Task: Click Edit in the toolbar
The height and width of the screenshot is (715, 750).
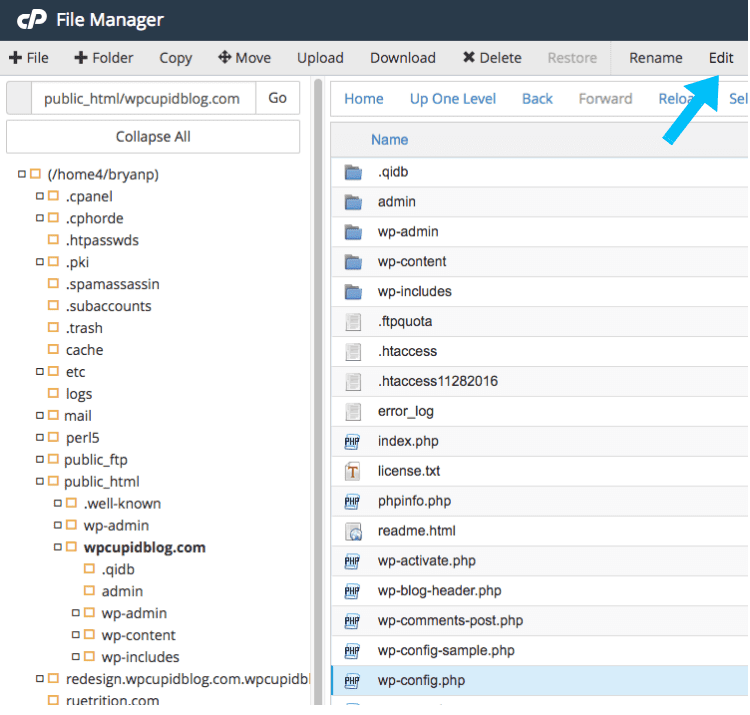Action: click(720, 58)
